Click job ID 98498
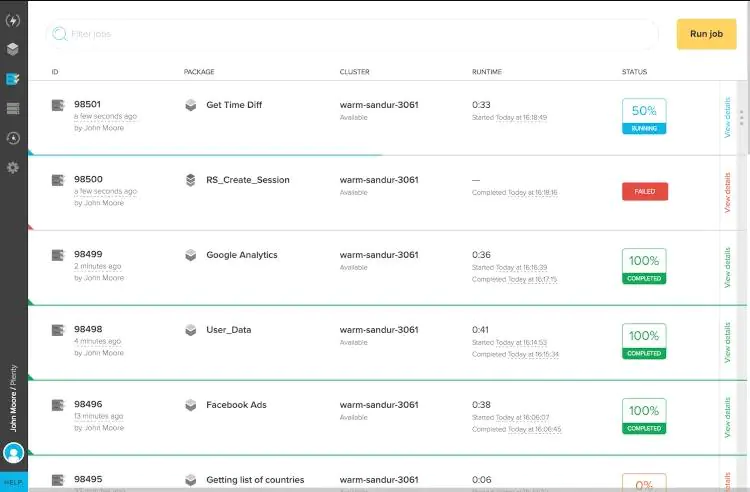Image resolution: width=750 pixels, height=492 pixels. pos(88,329)
